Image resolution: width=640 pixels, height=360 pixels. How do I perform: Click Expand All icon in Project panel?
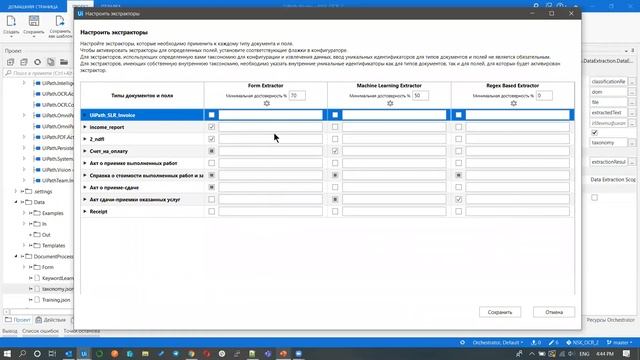click(x=11, y=62)
